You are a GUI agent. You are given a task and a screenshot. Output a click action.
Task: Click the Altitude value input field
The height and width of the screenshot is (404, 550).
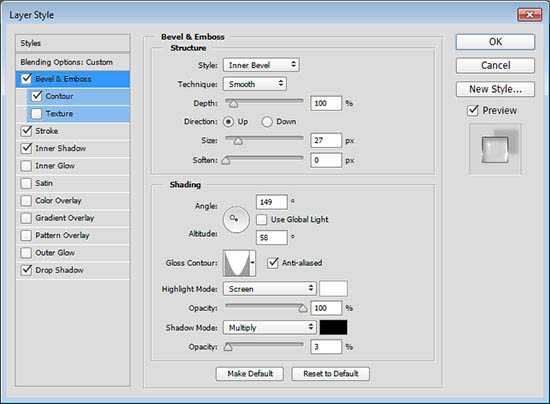point(272,237)
